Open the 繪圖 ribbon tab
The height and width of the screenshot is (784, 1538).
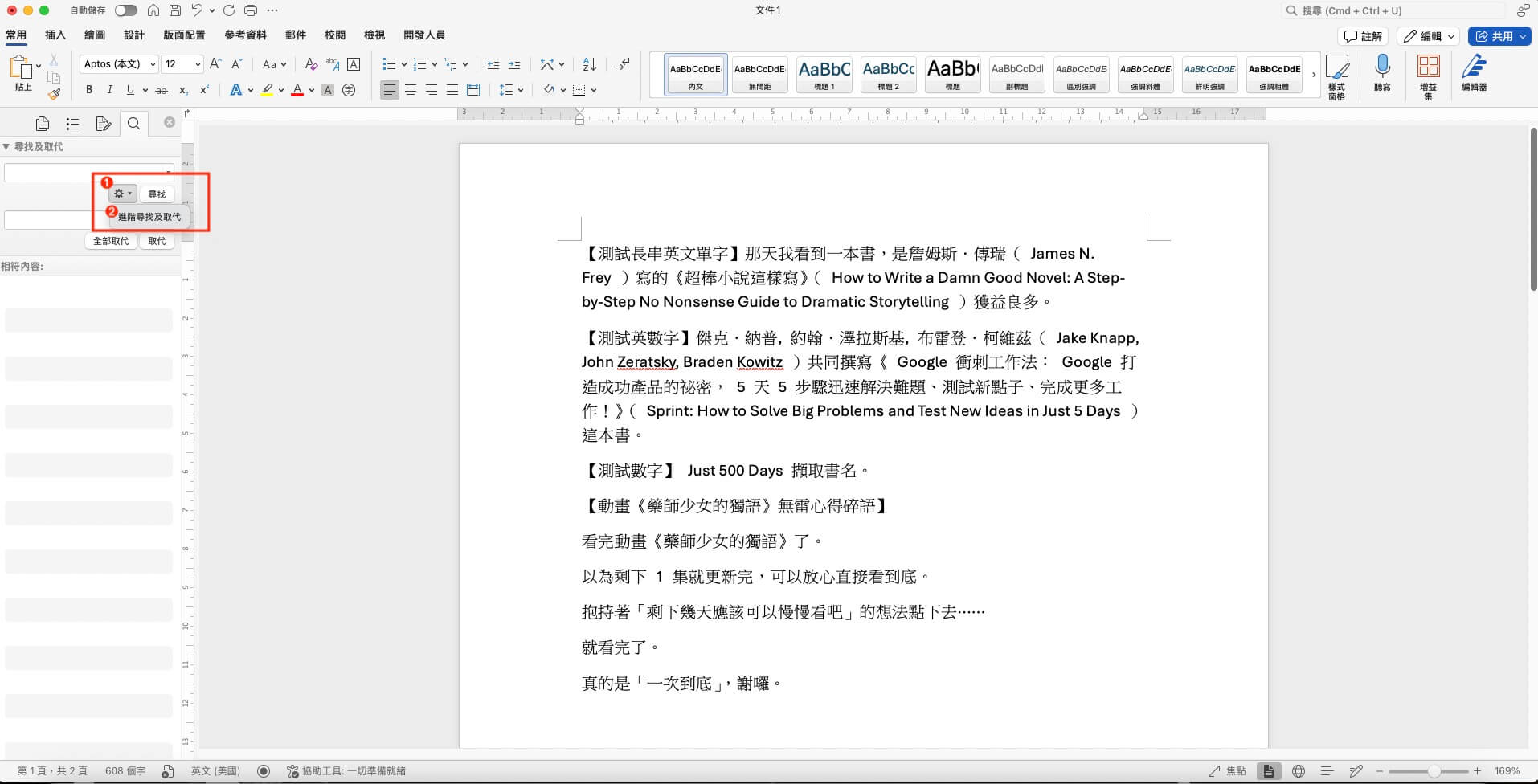pyautogui.click(x=95, y=35)
